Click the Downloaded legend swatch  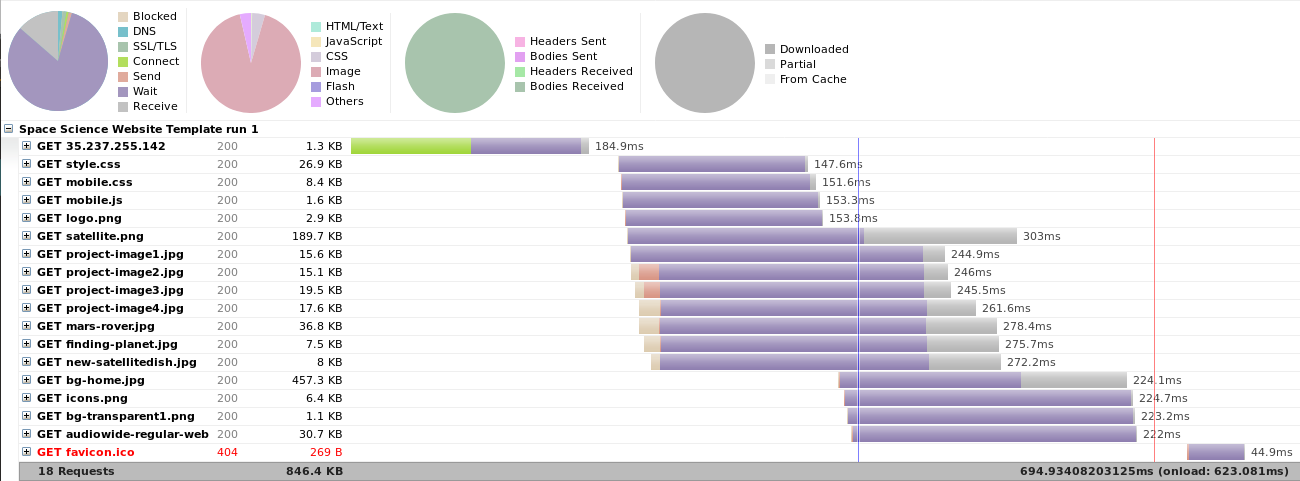770,49
